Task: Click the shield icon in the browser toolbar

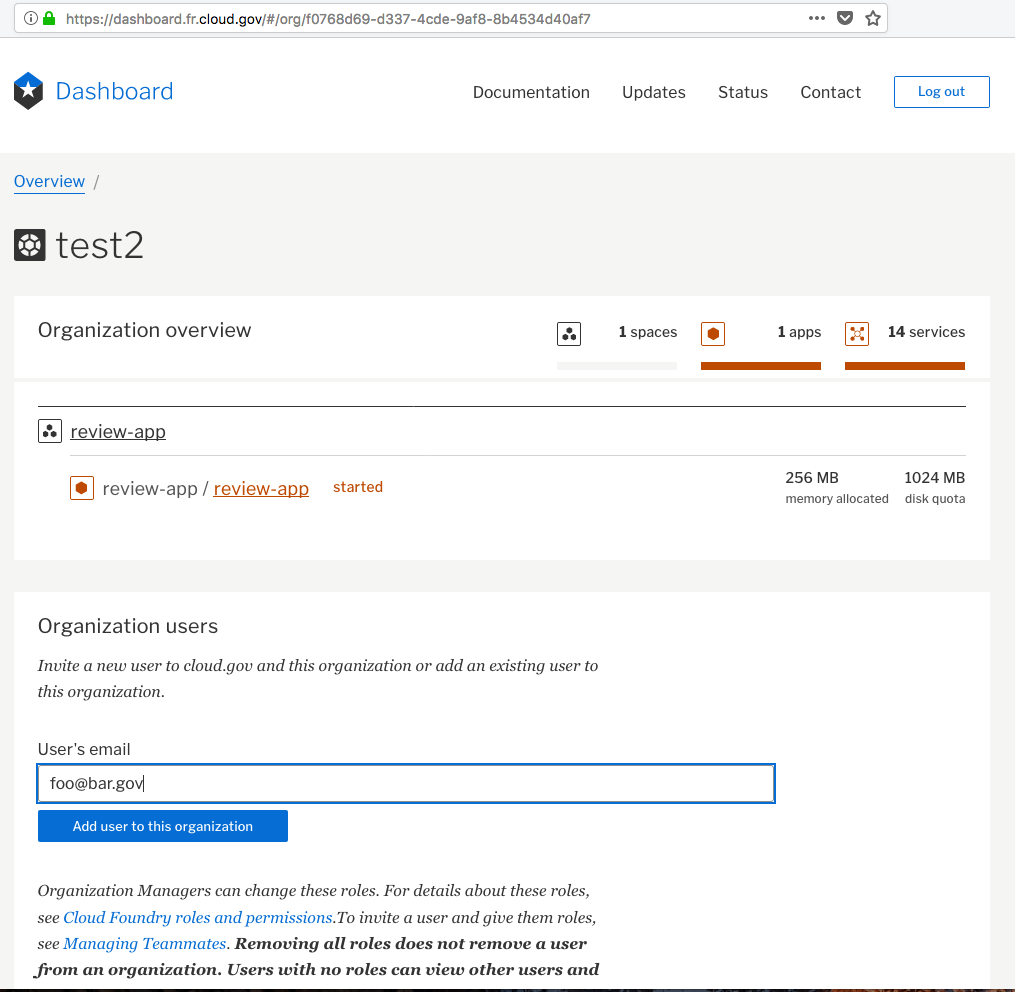Action: (846, 17)
